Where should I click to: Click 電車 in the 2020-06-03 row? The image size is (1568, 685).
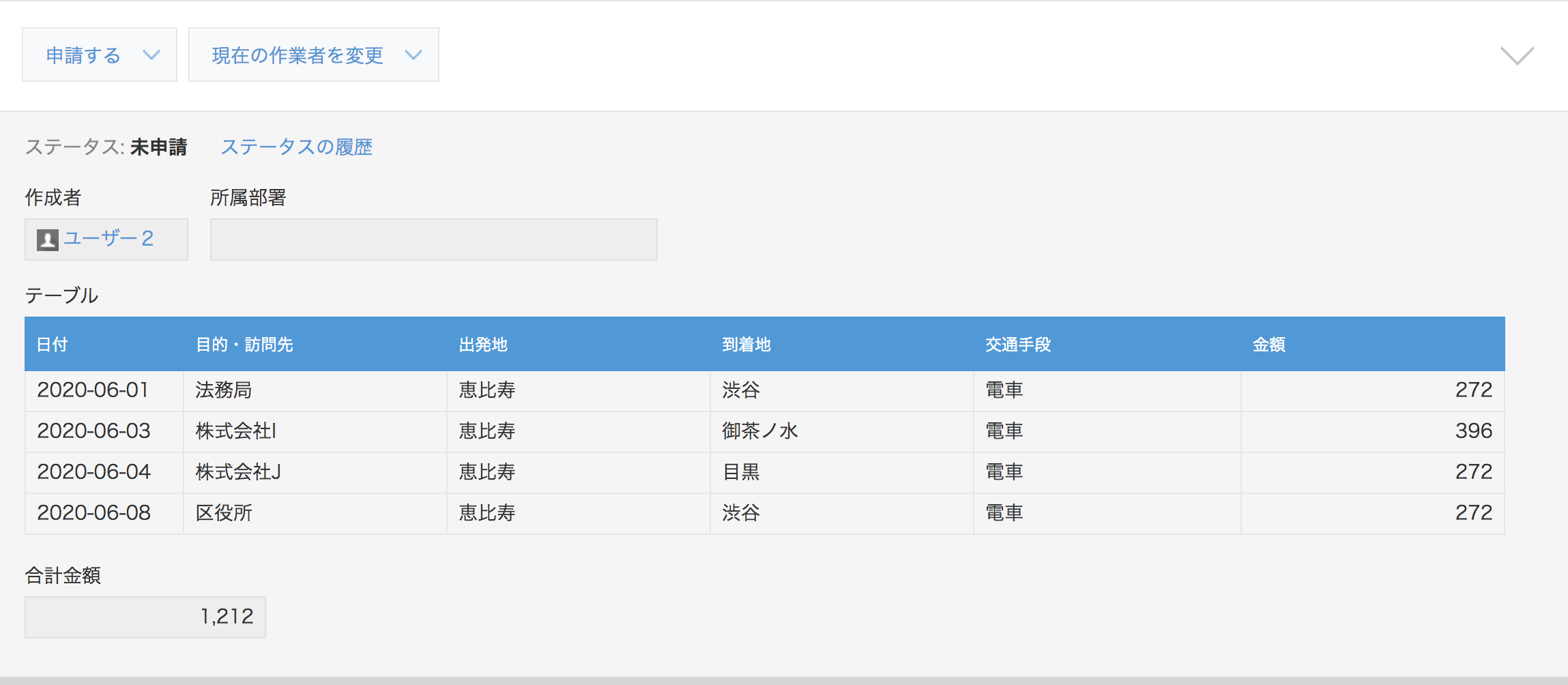pos(1107,432)
